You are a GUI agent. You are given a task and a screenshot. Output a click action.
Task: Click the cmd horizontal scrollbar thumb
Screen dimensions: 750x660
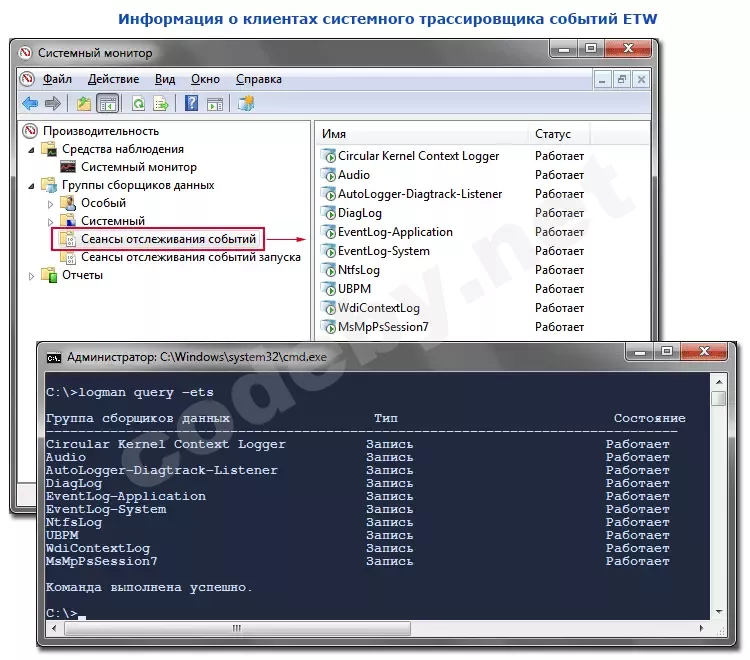point(238,628)
